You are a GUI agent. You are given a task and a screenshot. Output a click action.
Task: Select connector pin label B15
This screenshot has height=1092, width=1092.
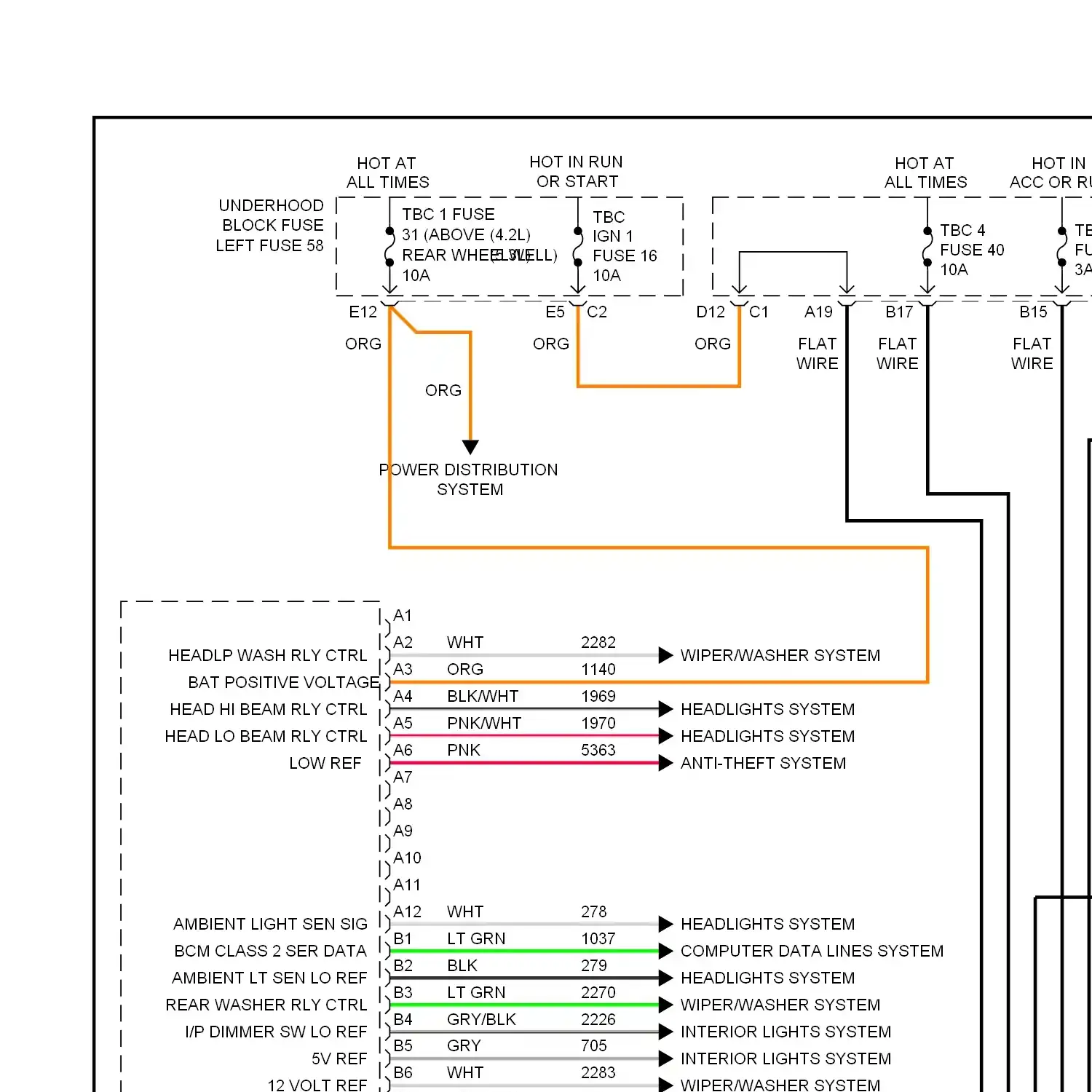[1033, 312]
